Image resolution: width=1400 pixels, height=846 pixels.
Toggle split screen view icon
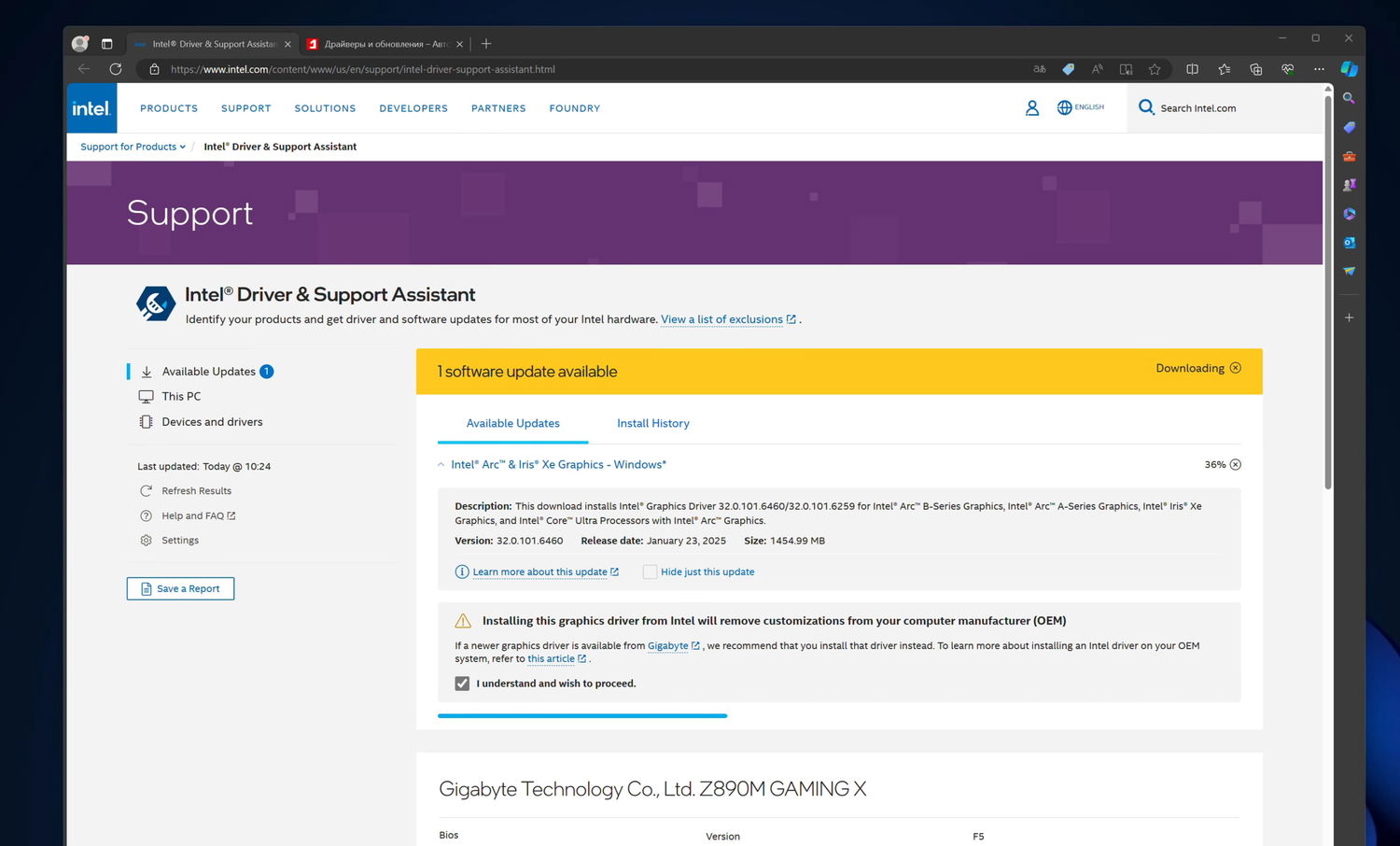[1192, 69]
